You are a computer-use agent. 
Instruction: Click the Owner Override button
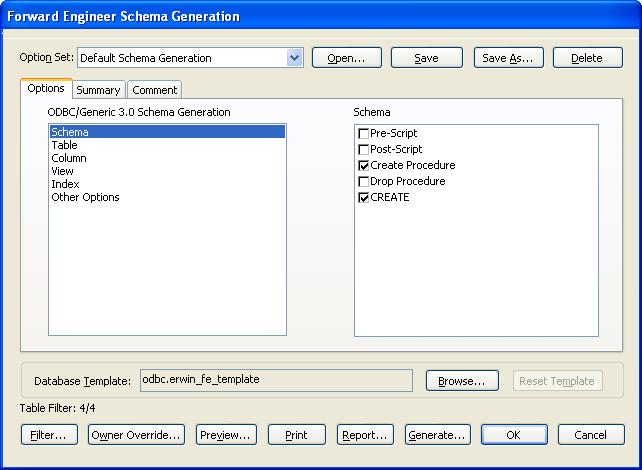point(136,435)
